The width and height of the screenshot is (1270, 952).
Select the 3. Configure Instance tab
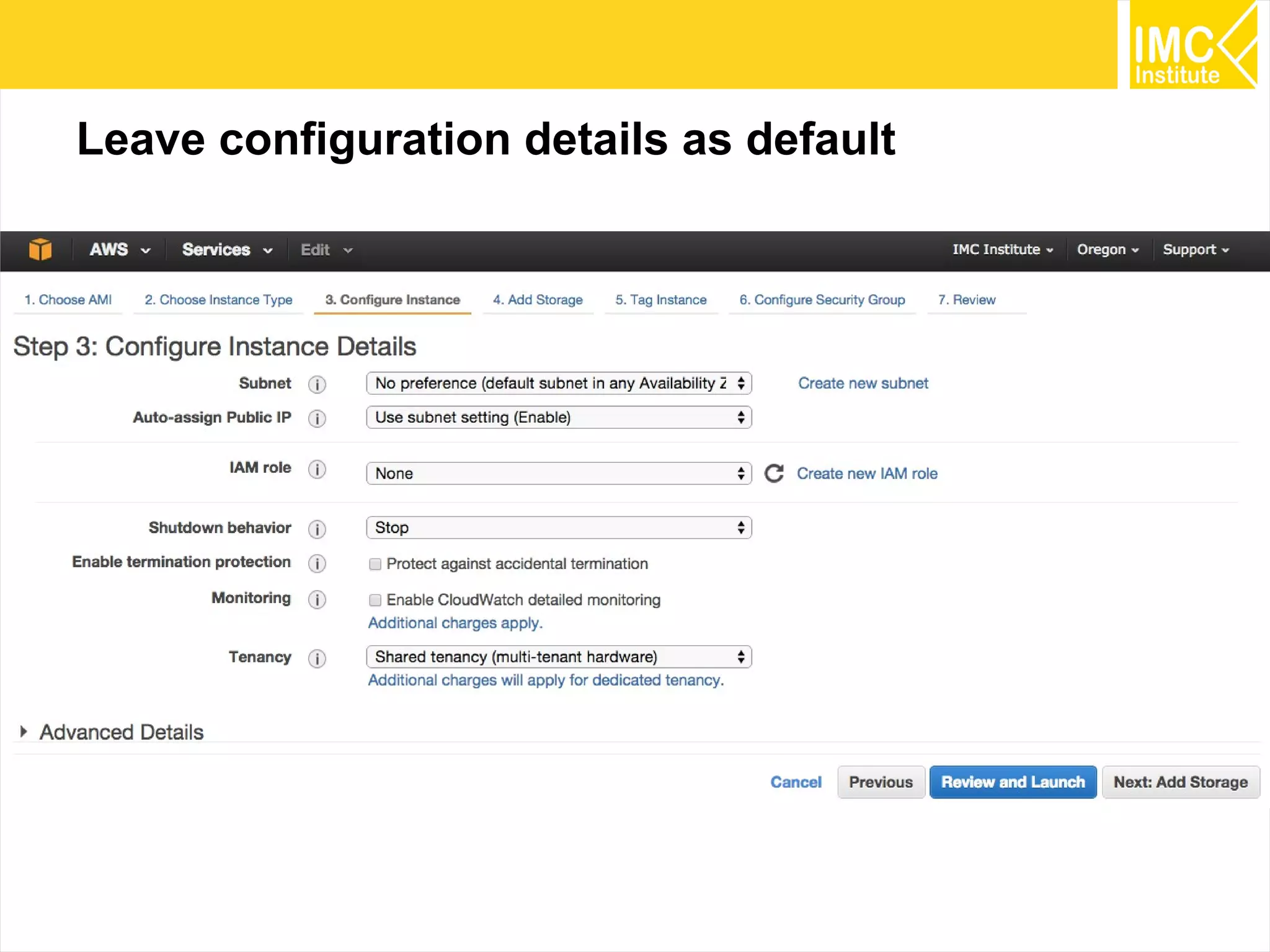(x=393, y=300)
